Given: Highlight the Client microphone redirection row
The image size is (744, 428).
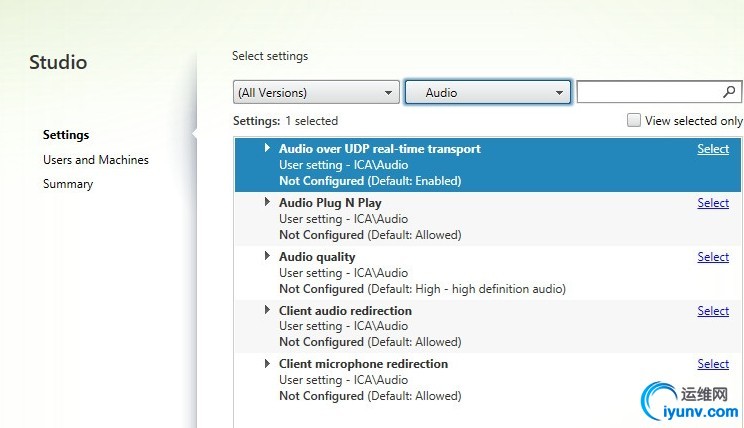Looking at the screenshot, I should click(x=488, y=380).
